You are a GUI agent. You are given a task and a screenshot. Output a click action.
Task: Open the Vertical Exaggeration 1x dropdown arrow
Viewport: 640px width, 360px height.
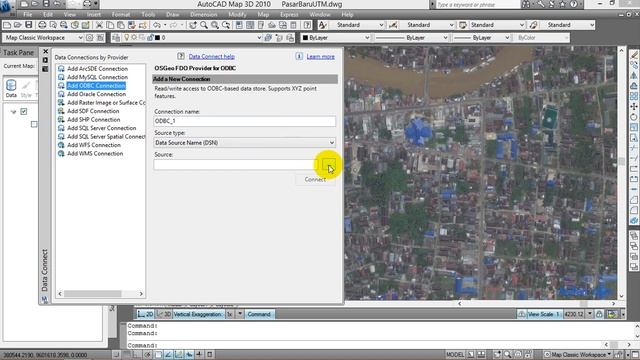240,314
